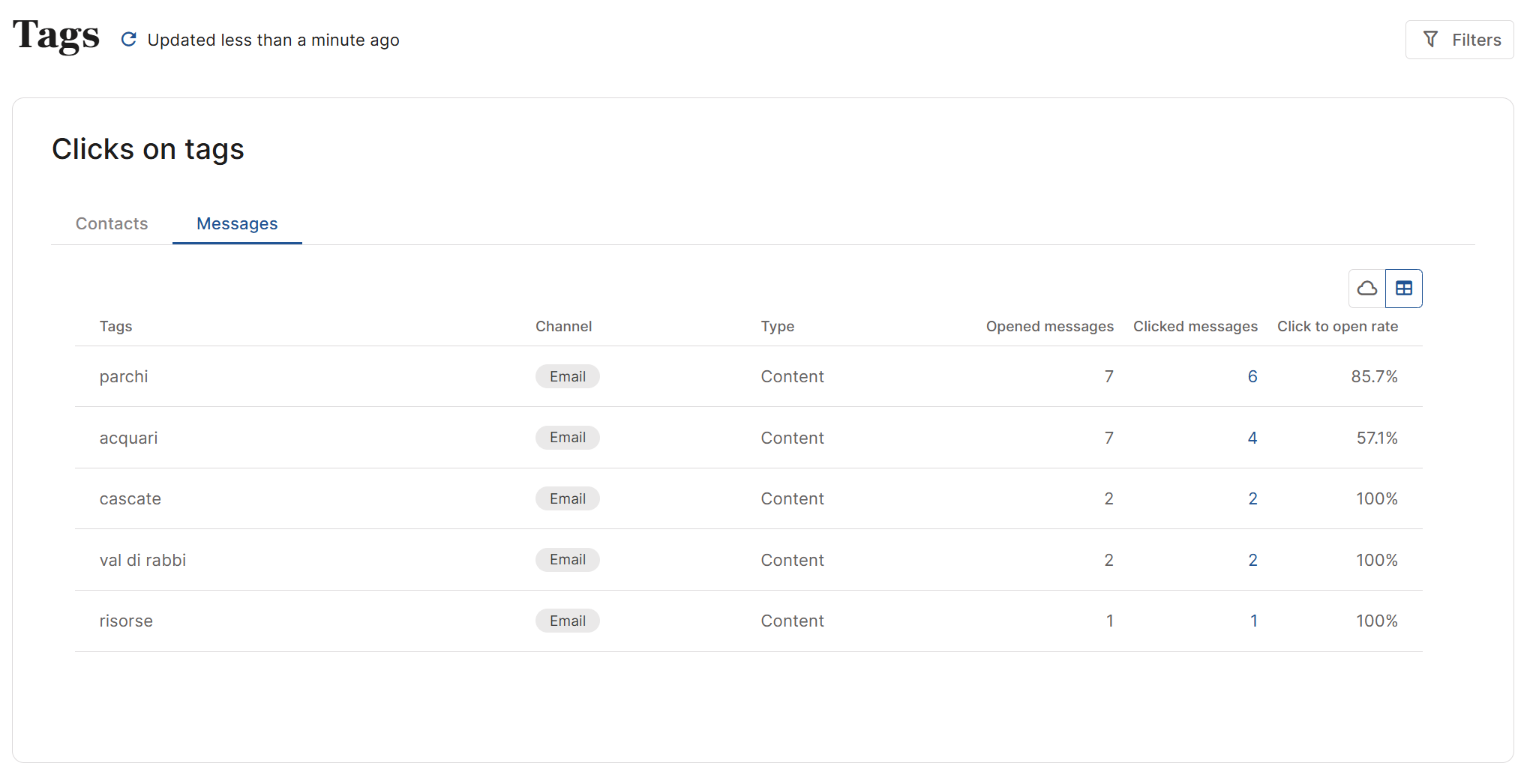Open clicked messages count for parchi

click(1252, 376)
